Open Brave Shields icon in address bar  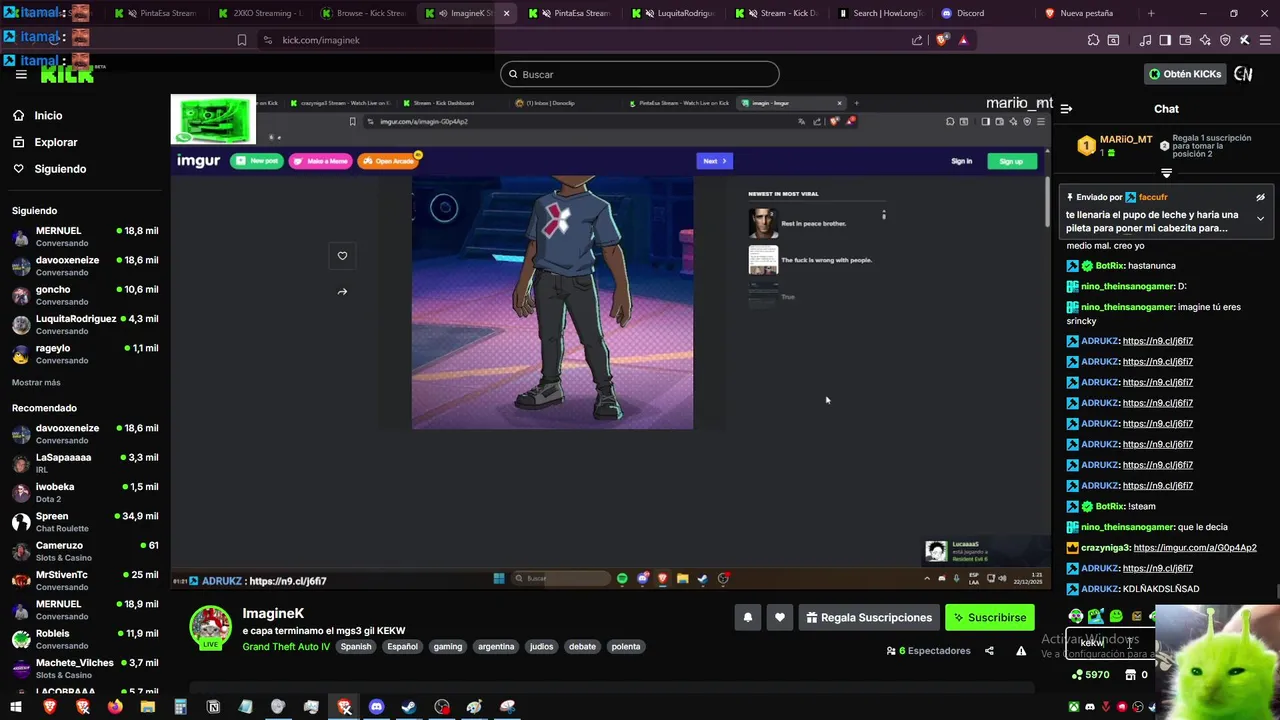(x=942, y=40)
